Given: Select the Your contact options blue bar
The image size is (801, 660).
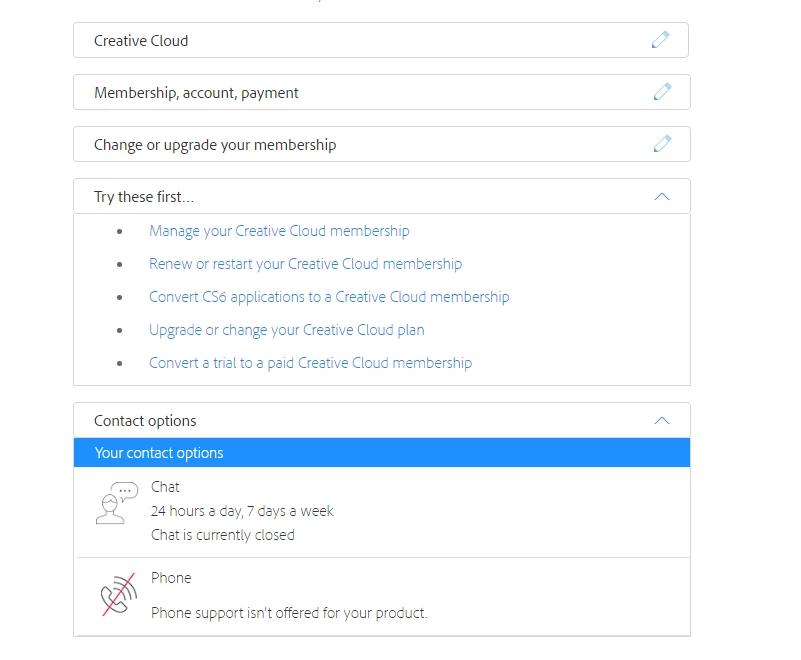Looking at the screenshot, I should point(381,453).
